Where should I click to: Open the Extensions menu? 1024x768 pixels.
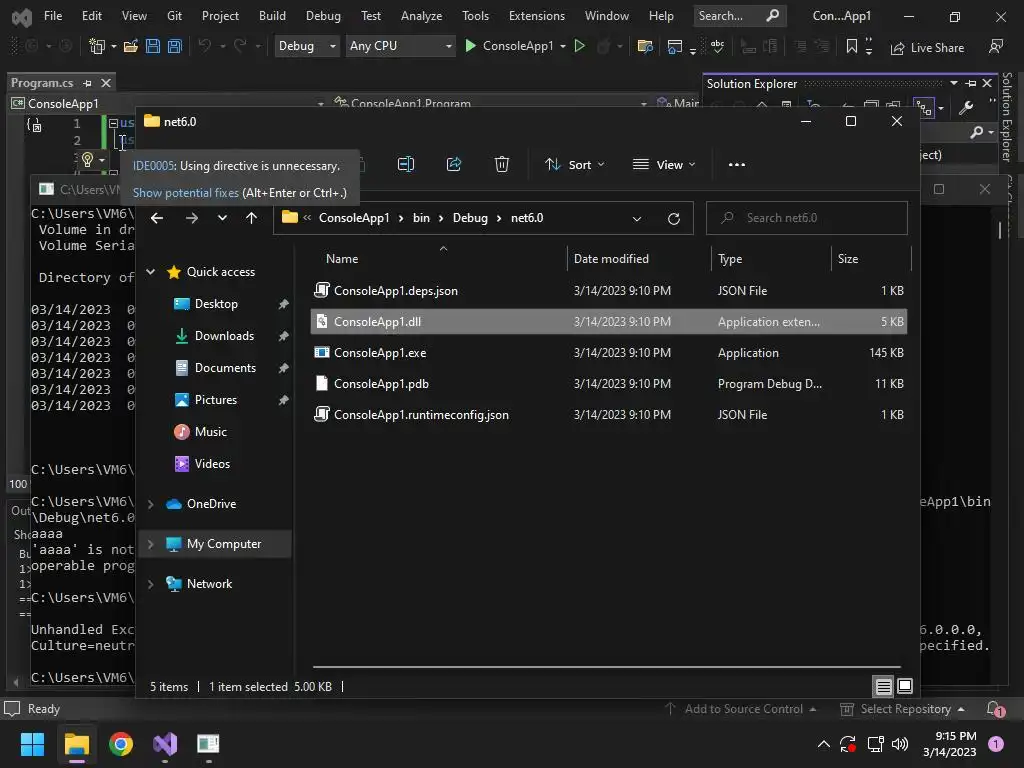(537, 16)
